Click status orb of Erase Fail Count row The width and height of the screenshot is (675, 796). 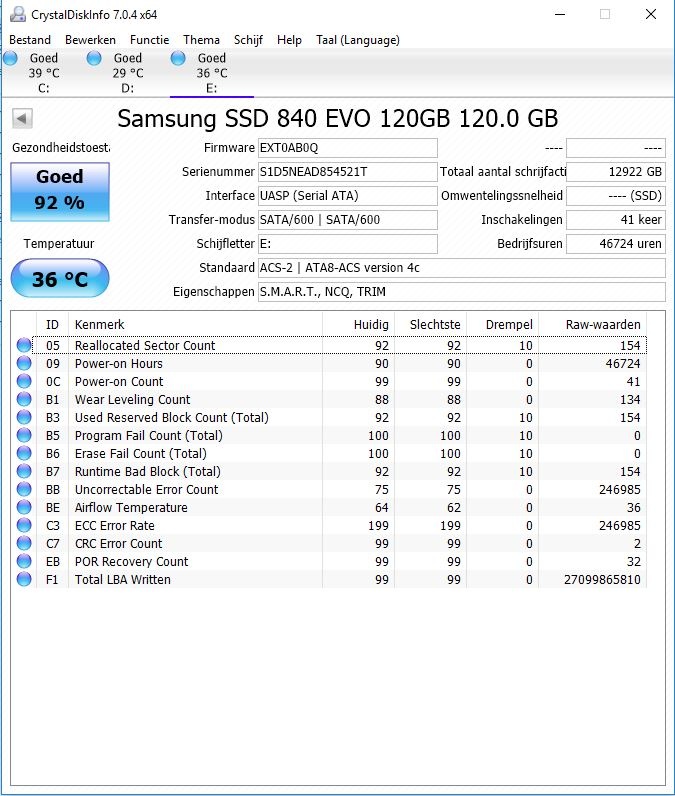[x=24, y=453]
